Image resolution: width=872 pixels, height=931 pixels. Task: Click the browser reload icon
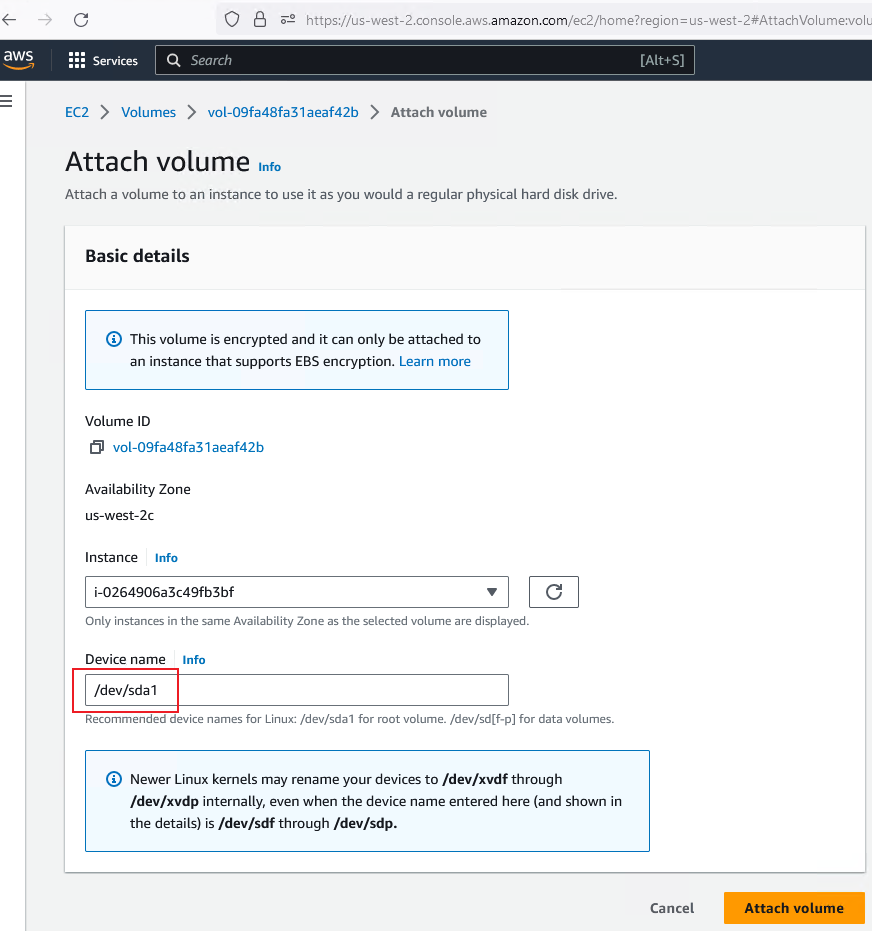click(81, 19)
